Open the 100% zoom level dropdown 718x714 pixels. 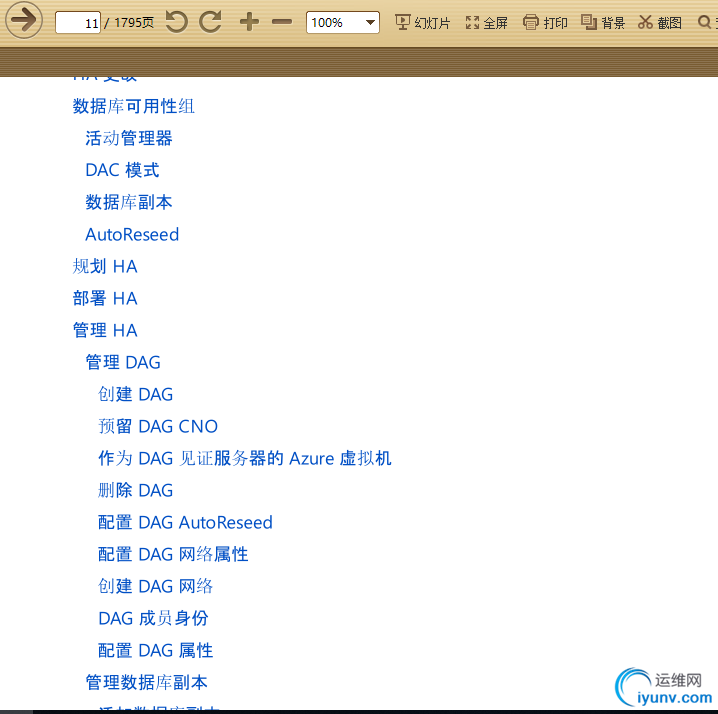click(x=343, y=22)
